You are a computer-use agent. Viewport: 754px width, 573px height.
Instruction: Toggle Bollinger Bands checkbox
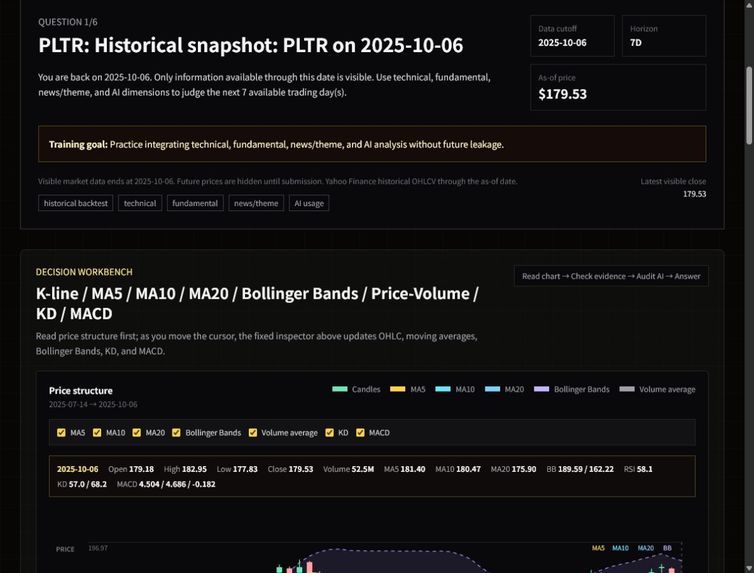pyautogui.click(x=176, y=433)
